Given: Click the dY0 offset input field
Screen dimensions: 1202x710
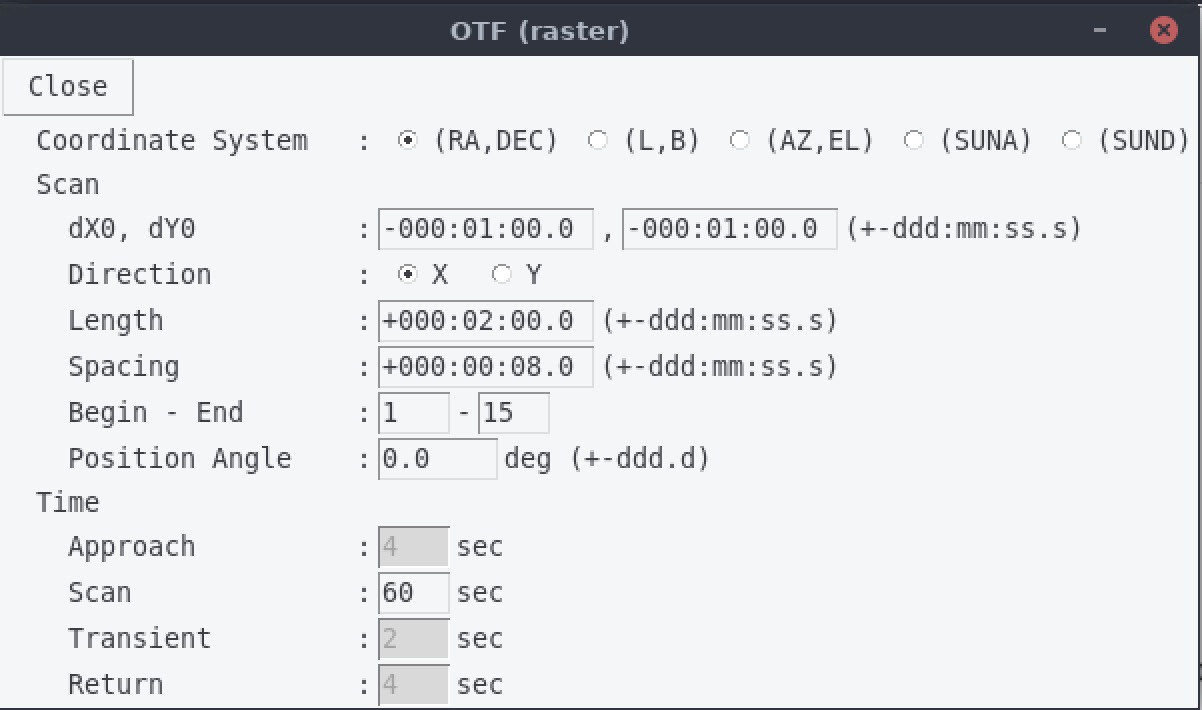Looking at the screenshot, I should (x=730, y=229).
